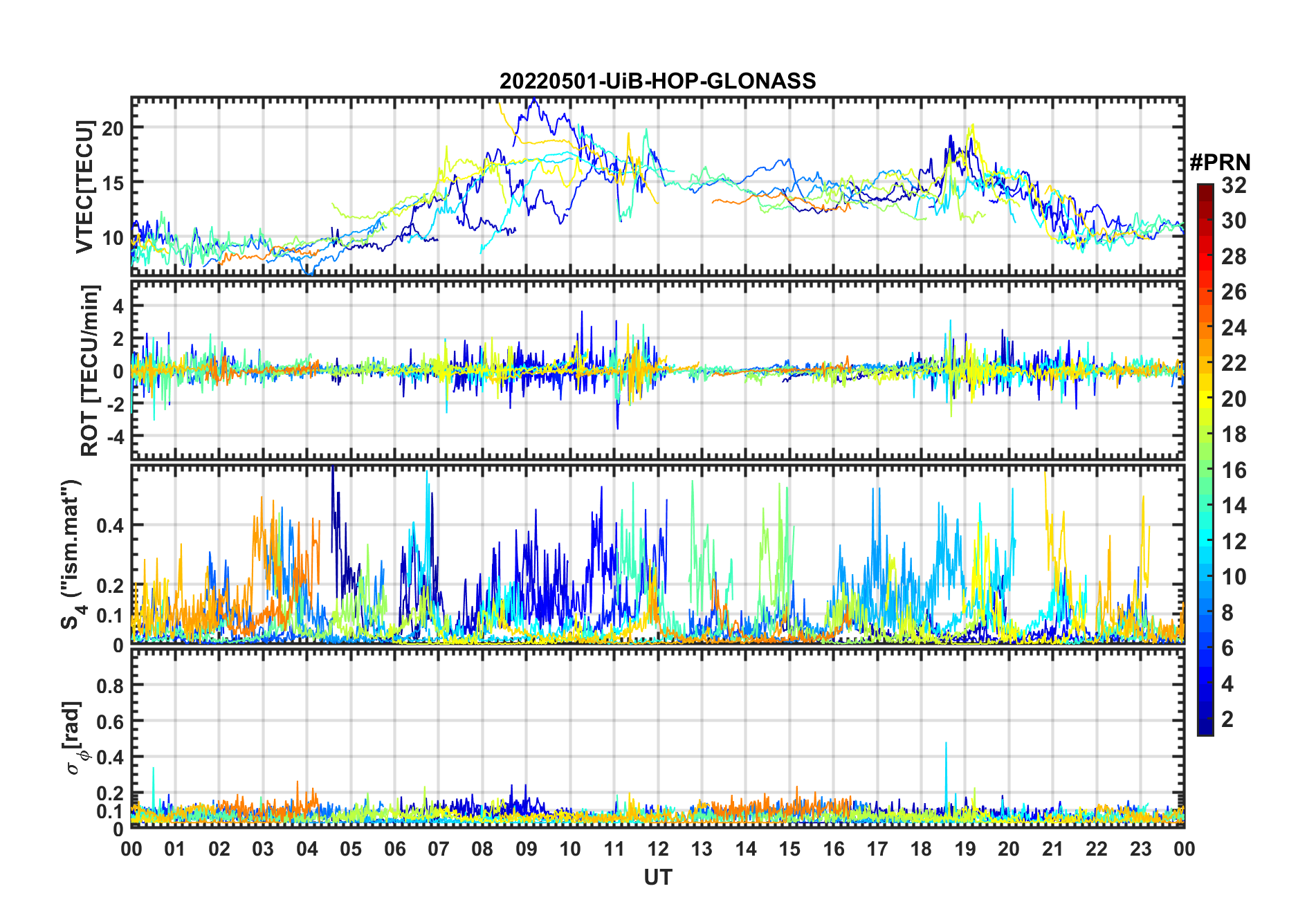Click the S4 scintillation plot panel

click(657, 555)
